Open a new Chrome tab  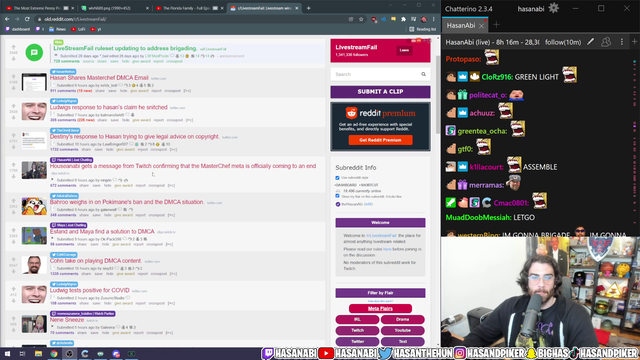309,8
